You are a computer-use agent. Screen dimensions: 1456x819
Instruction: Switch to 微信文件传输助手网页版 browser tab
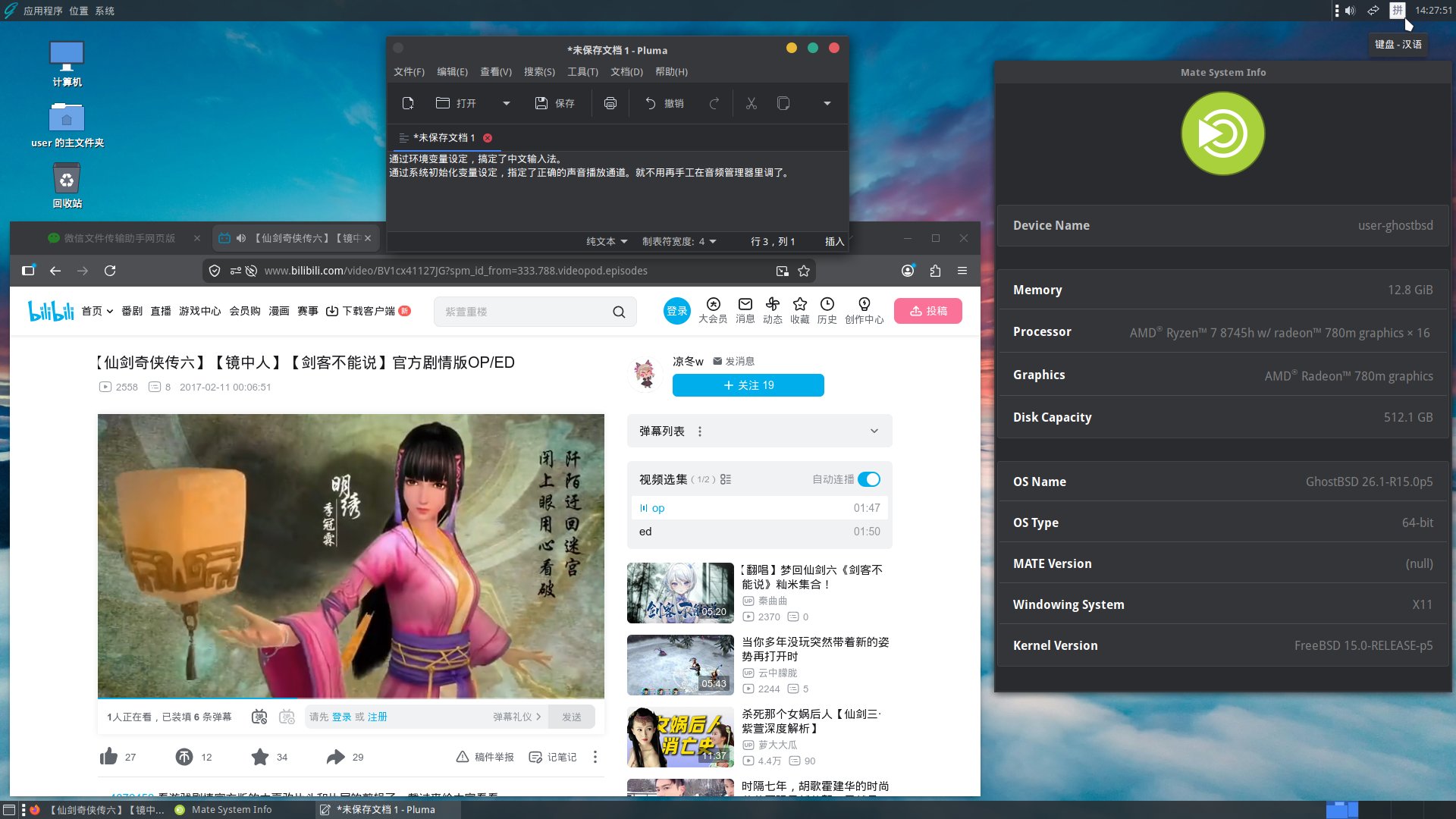pos(118,238)
